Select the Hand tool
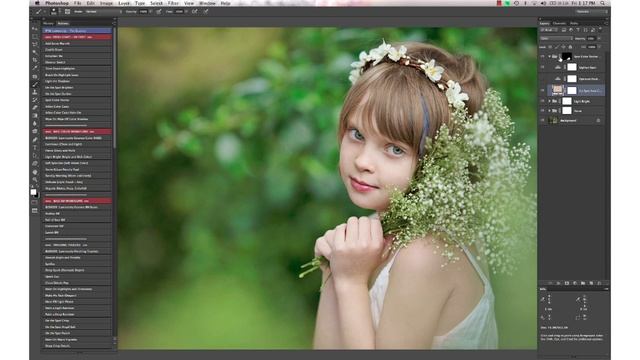640x360 pixels. coord(35,172)
